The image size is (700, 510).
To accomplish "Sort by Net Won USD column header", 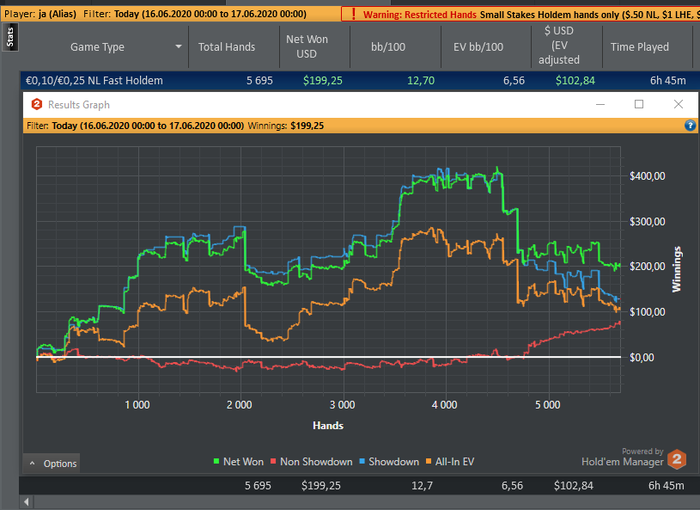I will click(x=307, y=46).
